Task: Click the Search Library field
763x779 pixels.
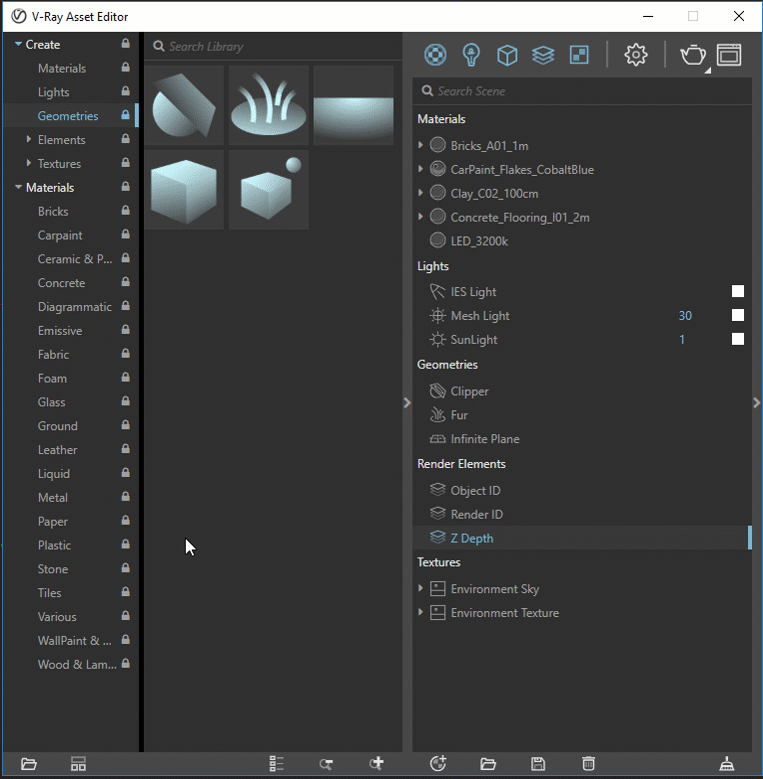Action: tap(273, 47)
